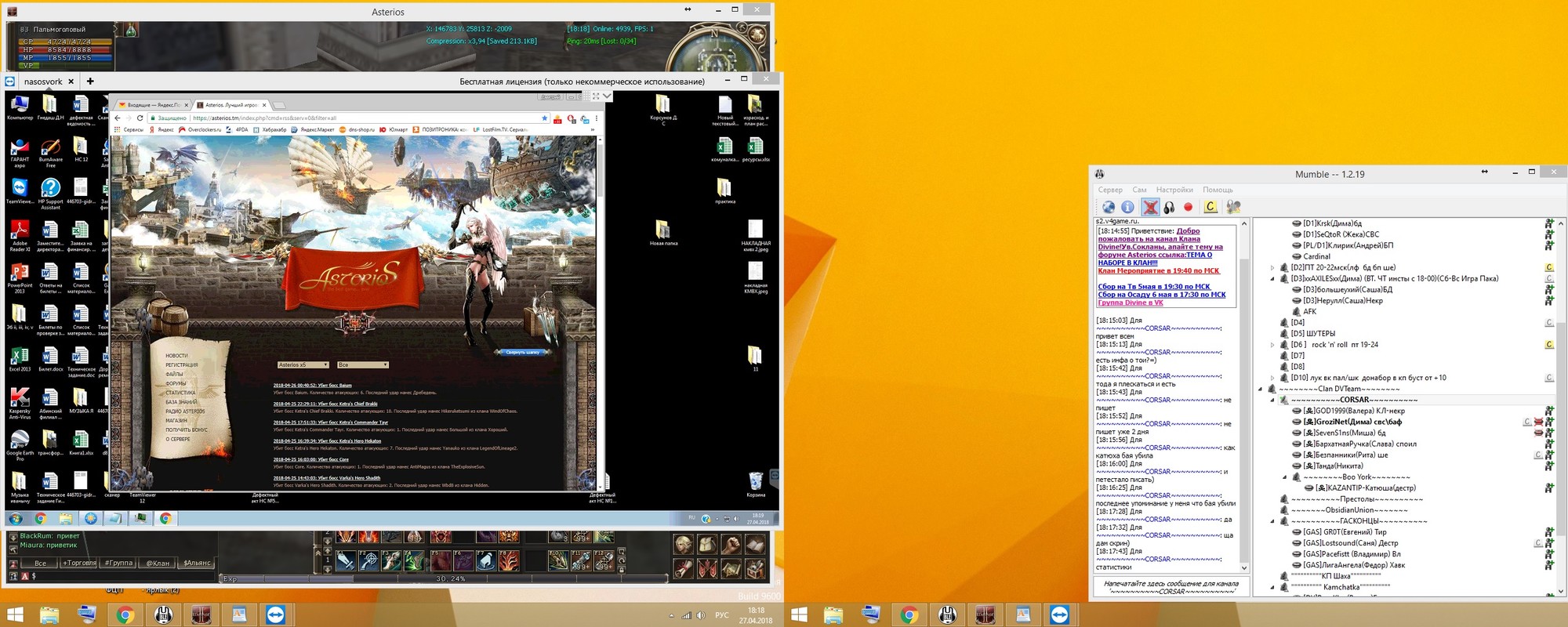Switch game chat to +Торговля tab
Viewport: 1568px width, 627px height.
click(x=78, y=563)
